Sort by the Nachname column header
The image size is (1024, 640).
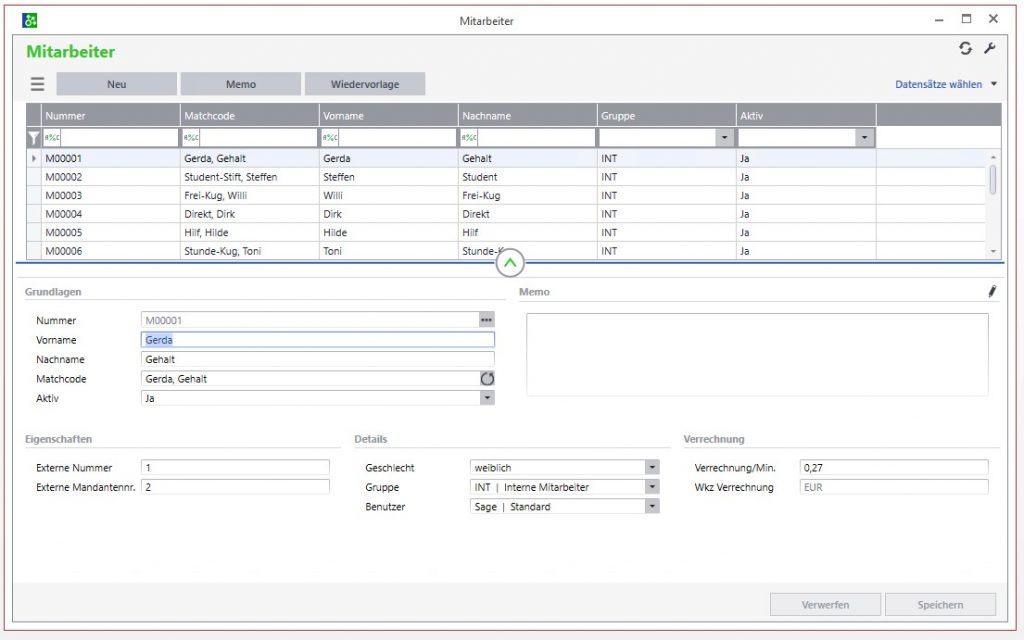pyautogui.click(x=528, y=116)
